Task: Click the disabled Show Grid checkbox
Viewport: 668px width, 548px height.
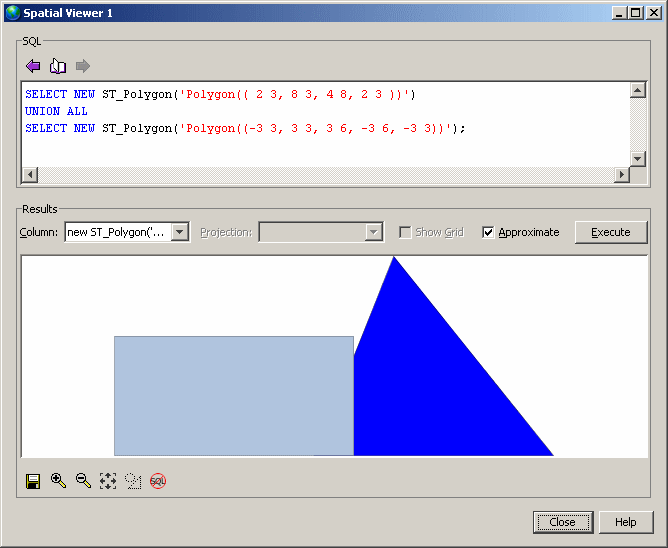Action: (x=405, y=232)
